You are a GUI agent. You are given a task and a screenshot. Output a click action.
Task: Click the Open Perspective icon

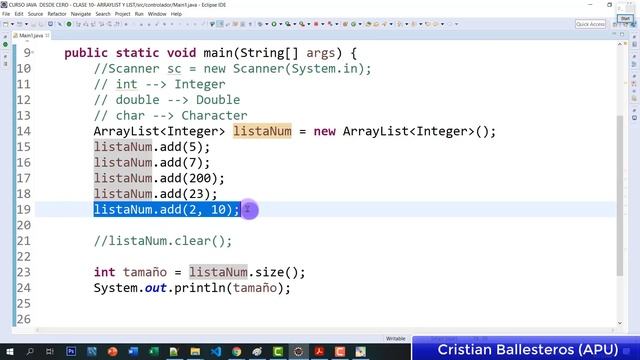pos(615,25)
